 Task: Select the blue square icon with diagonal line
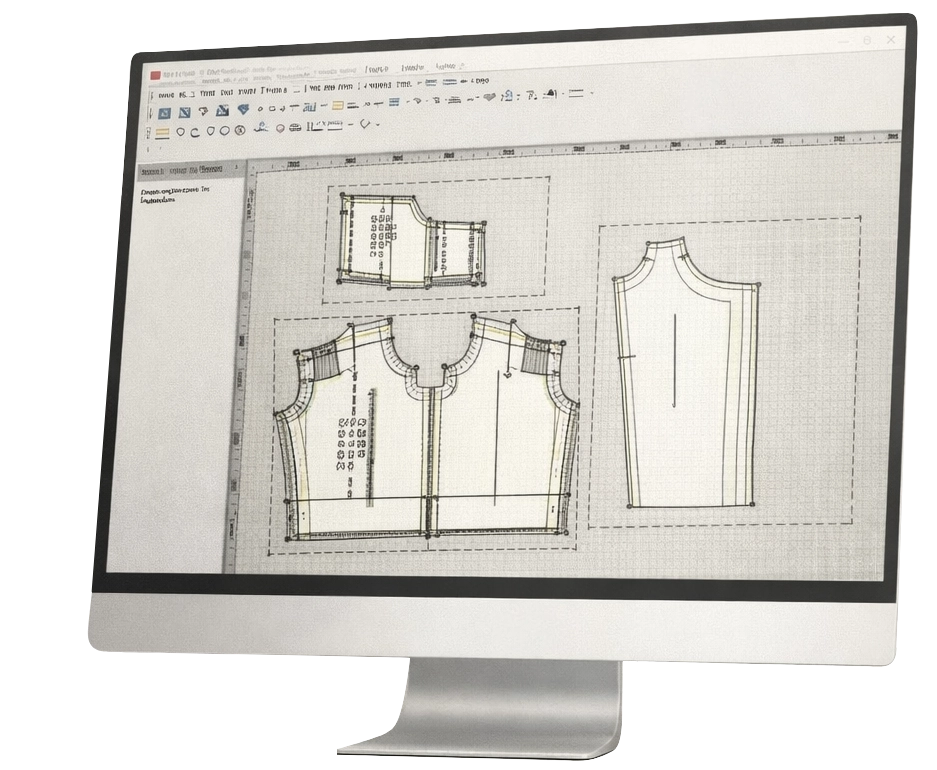click(x=184, y=112)
